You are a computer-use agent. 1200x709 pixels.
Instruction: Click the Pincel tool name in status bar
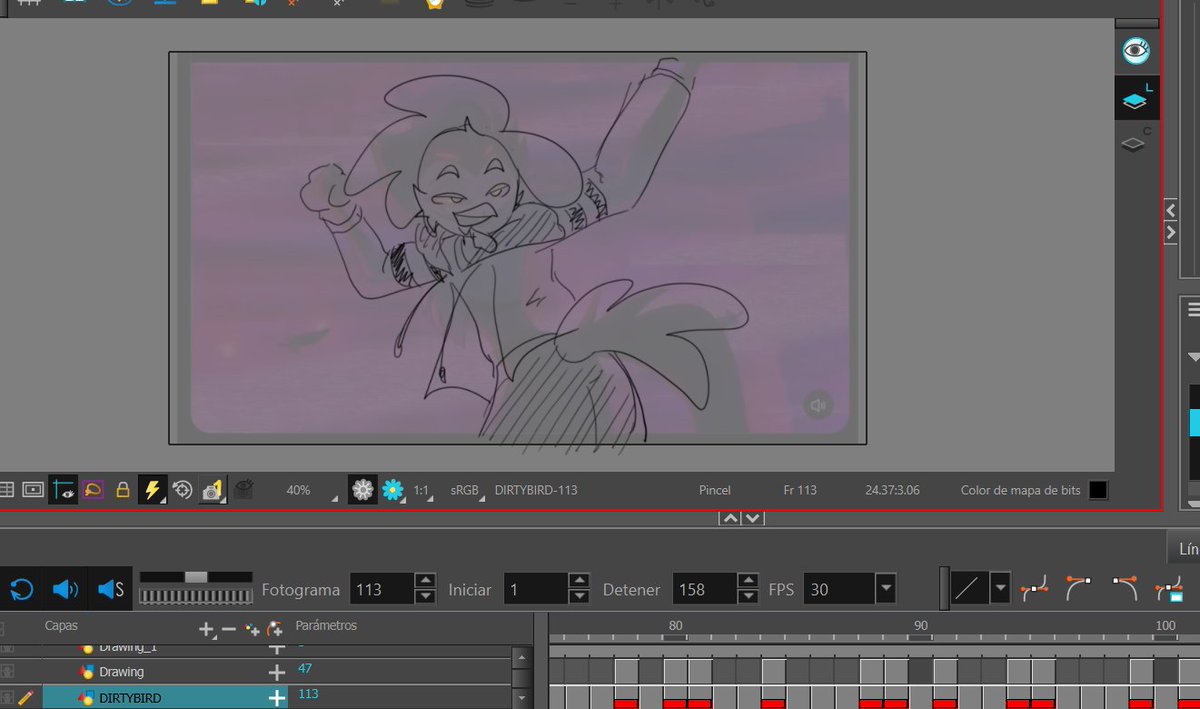(x=715, y=490)
